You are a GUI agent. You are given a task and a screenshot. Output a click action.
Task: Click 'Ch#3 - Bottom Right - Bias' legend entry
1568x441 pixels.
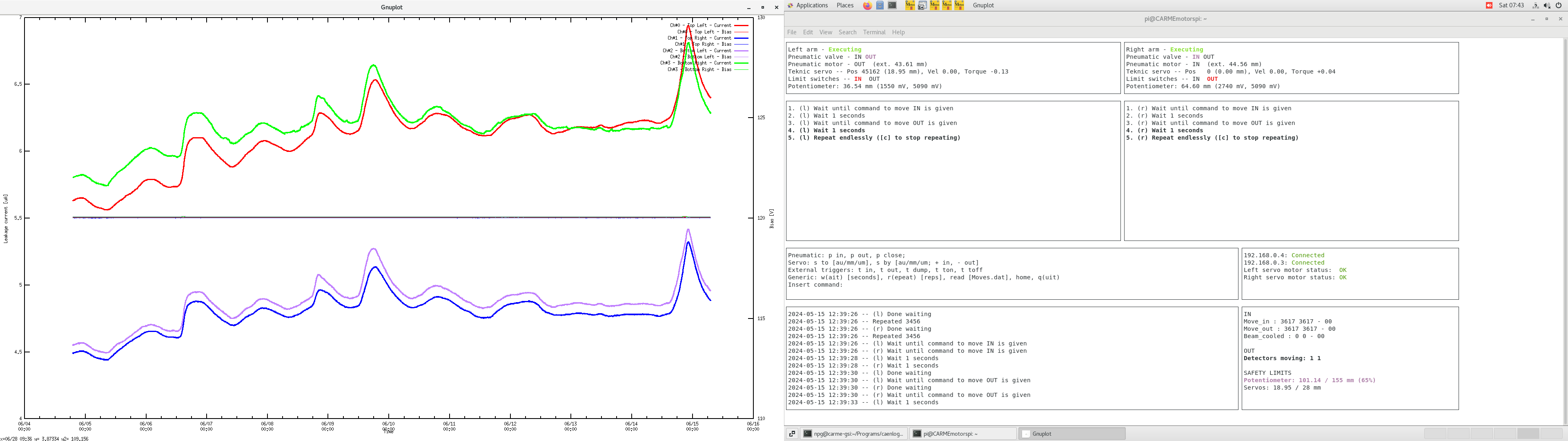coord(699,69)
